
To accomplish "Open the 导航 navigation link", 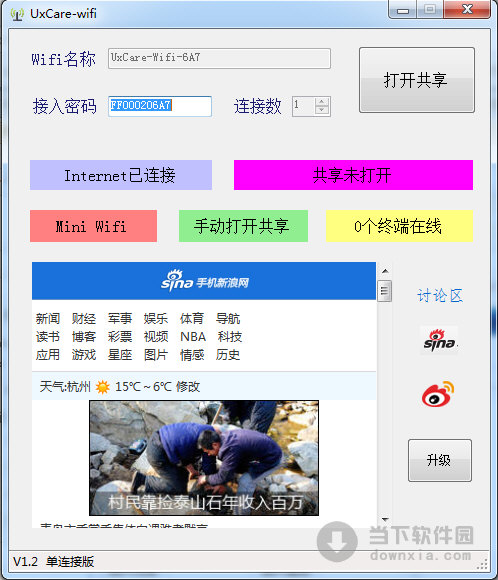I will click(x=228, y=318).
